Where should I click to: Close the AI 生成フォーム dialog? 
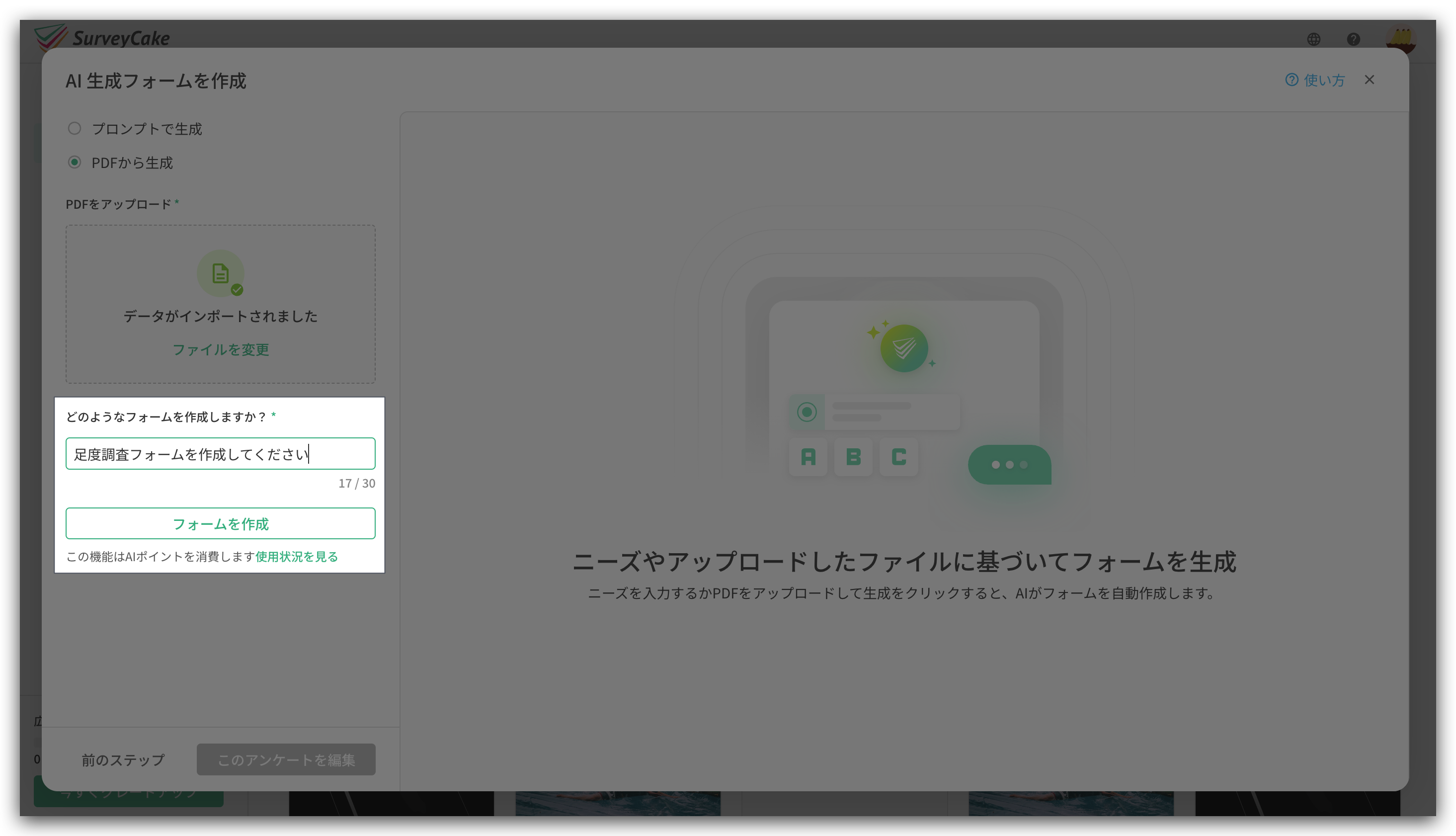tap(1370, 80)
